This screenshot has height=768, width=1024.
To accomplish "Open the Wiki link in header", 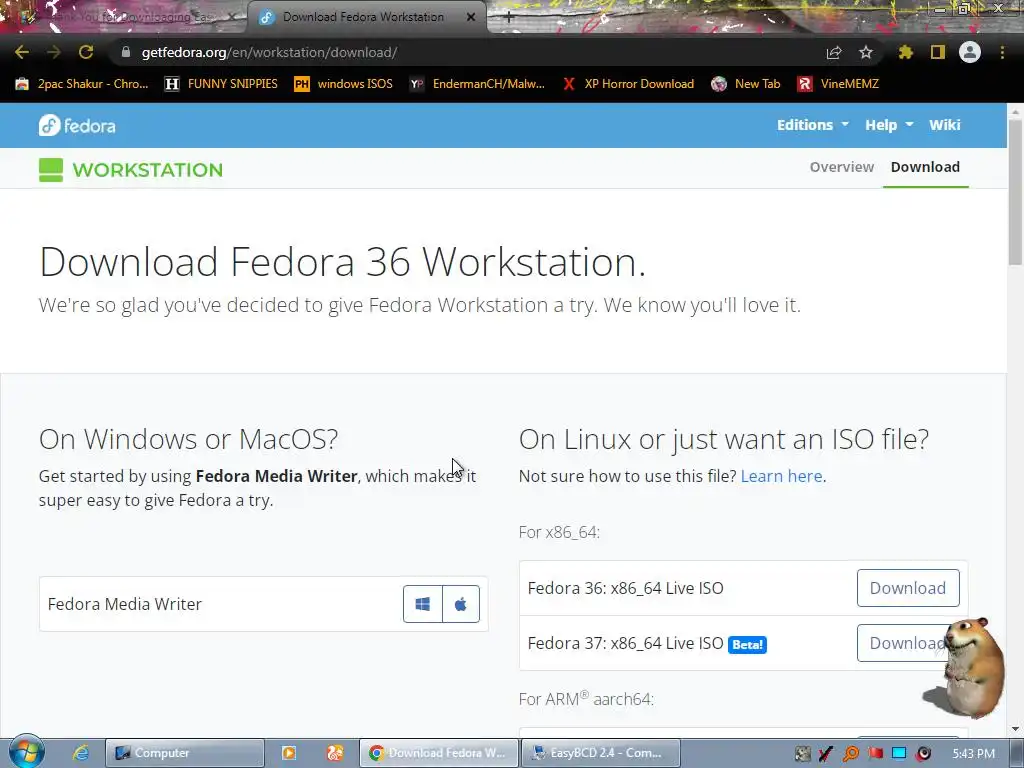I will (x=944, y=125).
